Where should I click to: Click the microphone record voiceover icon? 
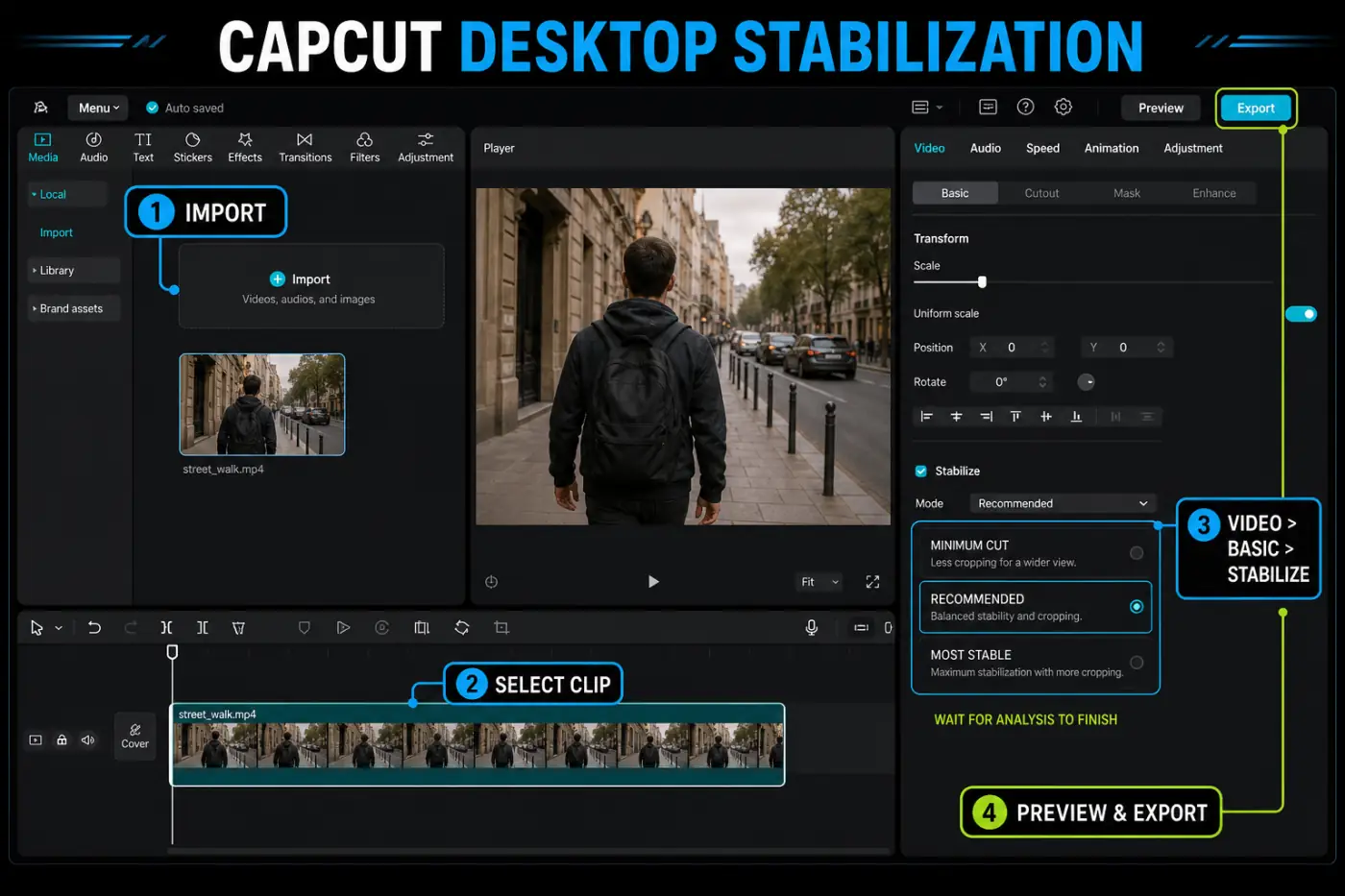coord(811,627)
